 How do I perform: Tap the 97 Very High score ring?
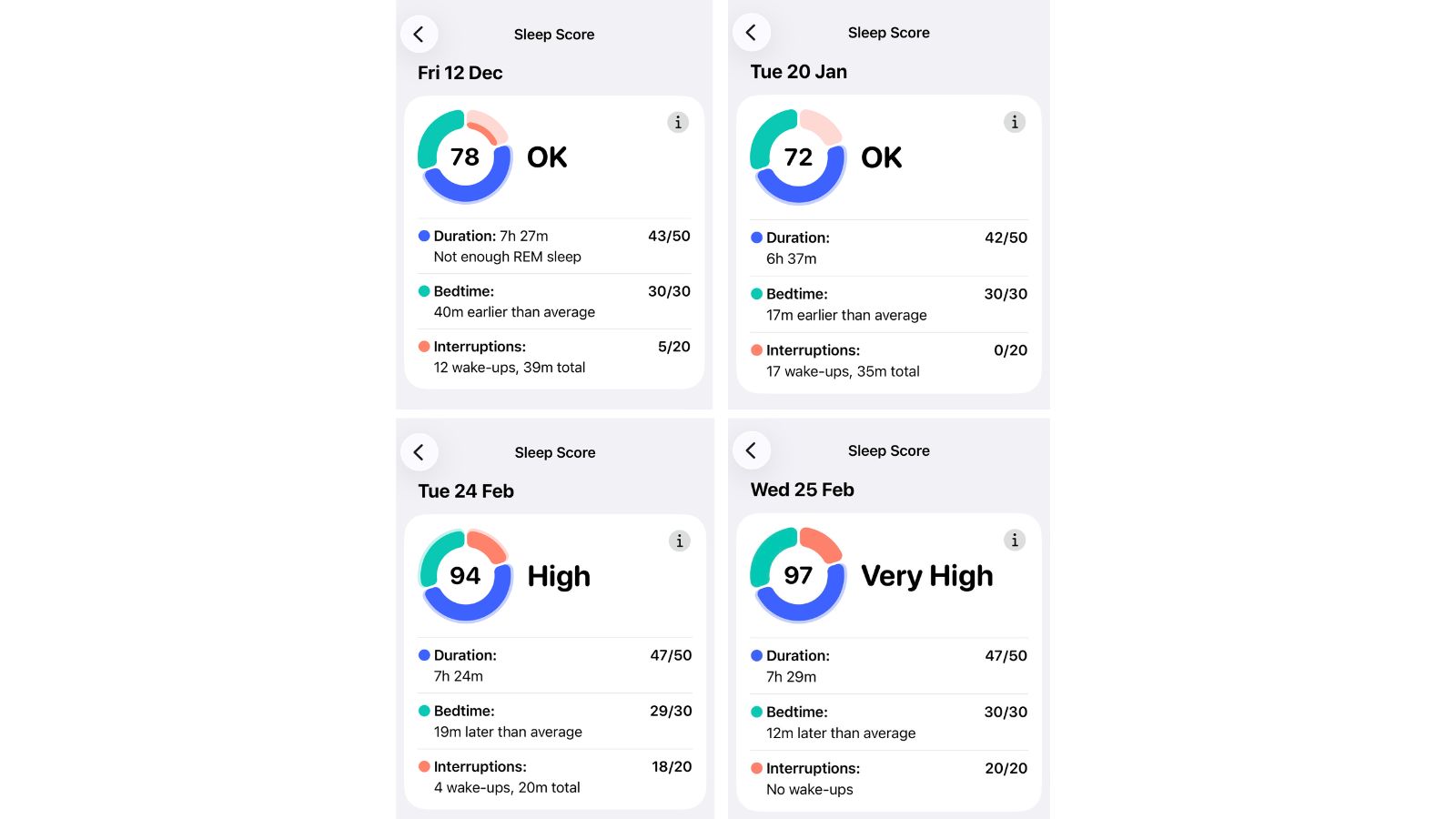click(798, 575)
